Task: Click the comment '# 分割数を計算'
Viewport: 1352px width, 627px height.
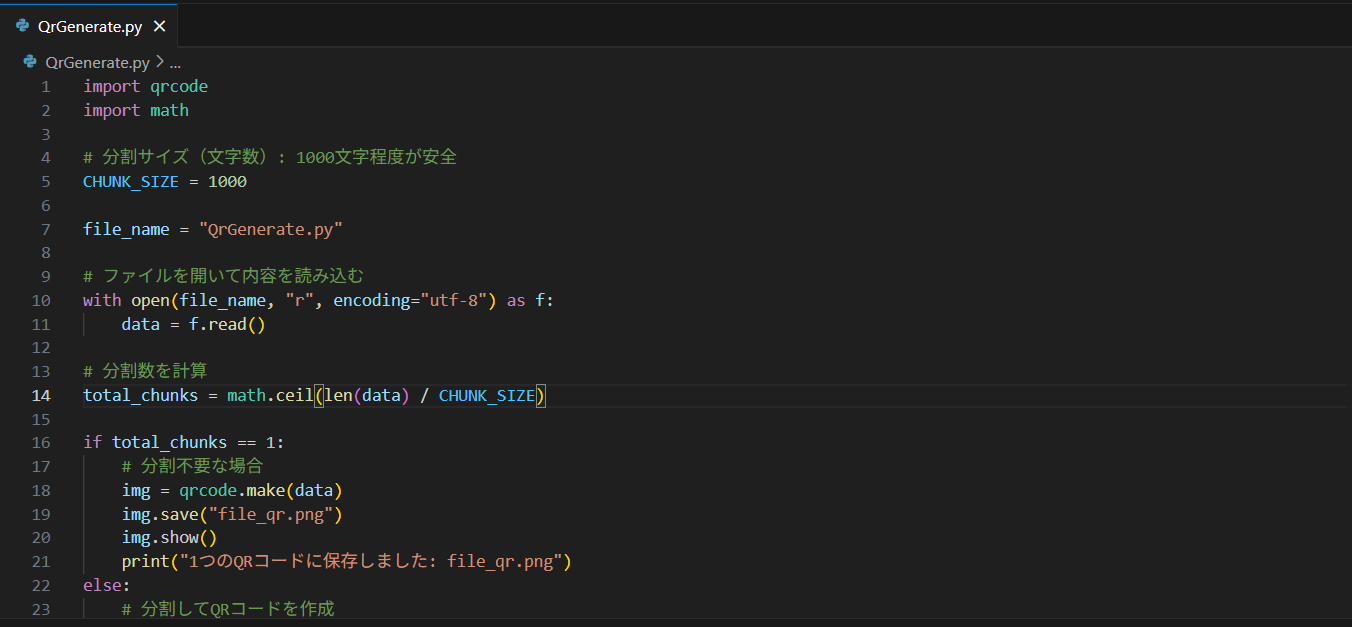Action: coord(145,372)
